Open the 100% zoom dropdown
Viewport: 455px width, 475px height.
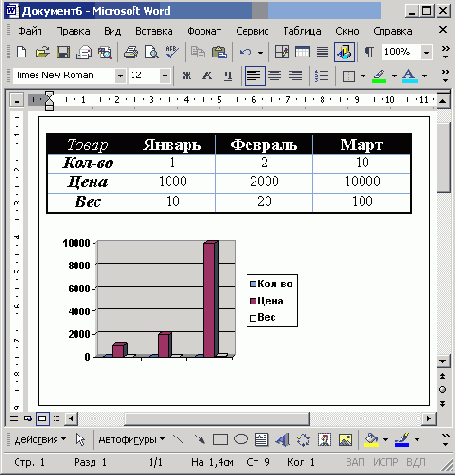(x=426, y=52)
